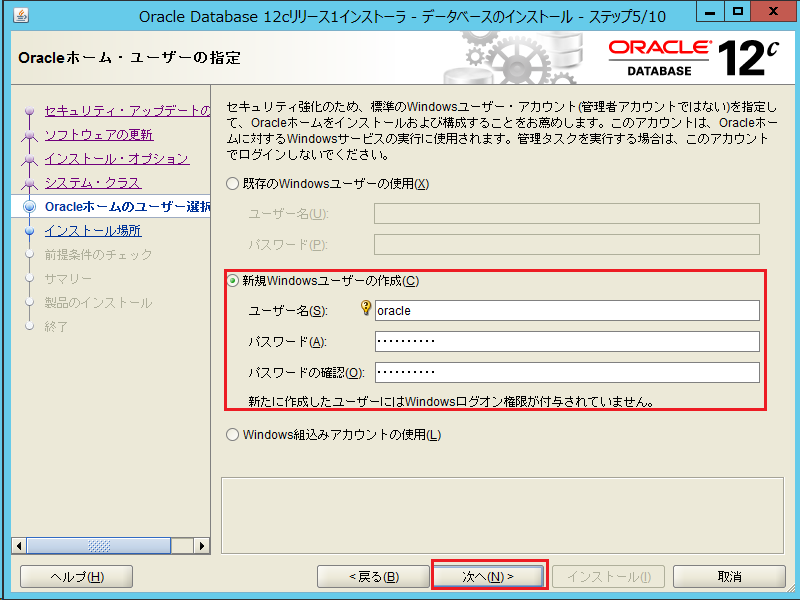Click the サマリー step text
This screenshot has height=600, width=800.
coord(68,279)
